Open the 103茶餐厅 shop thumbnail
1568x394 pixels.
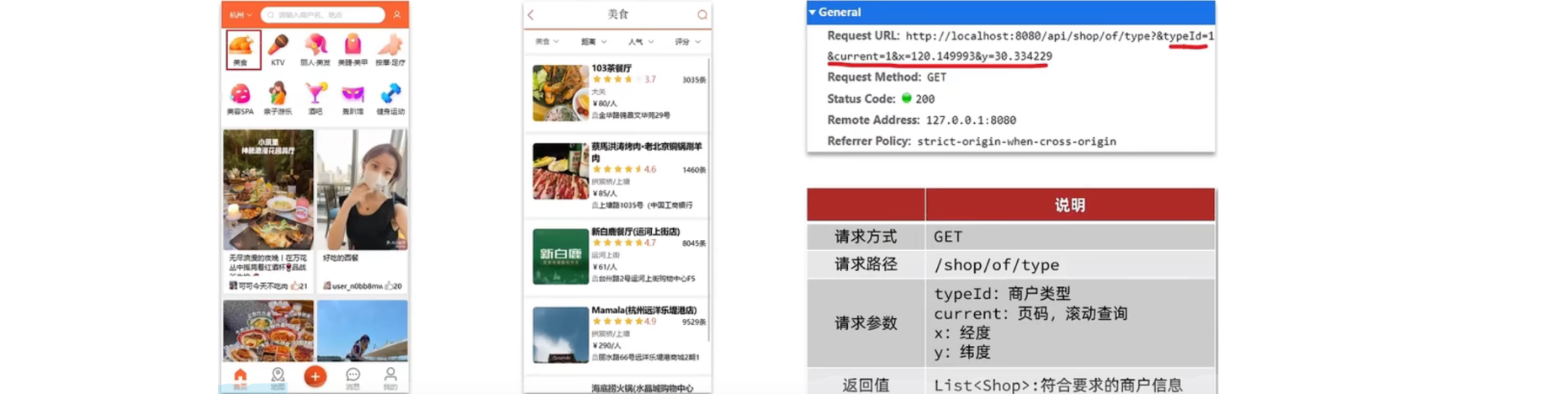pyautogui.click(x=560, y=93)
